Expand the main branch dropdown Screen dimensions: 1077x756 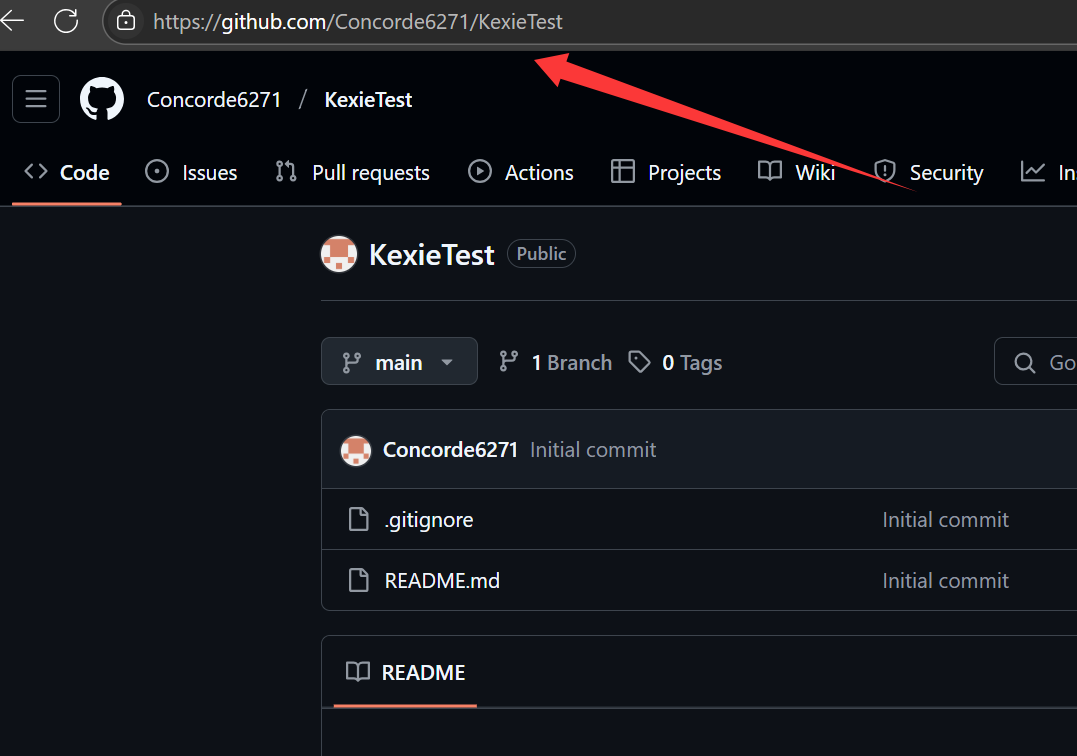coord(399,361)
